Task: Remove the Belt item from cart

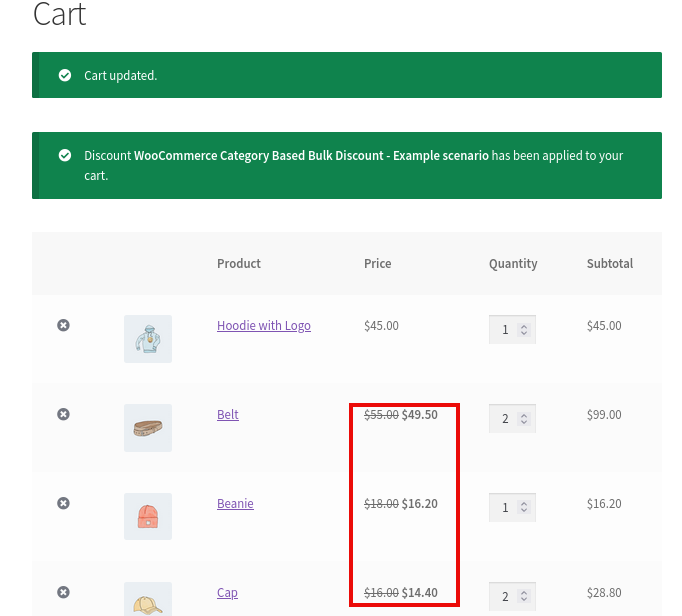Action: [x=63, y=414]
